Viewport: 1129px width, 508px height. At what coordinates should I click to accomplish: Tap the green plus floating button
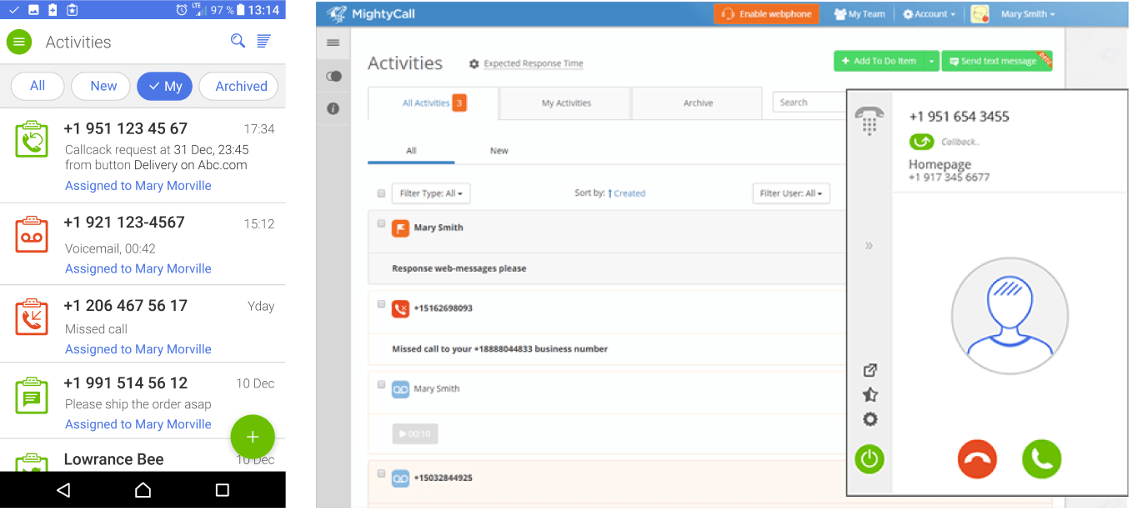(252, 437)
